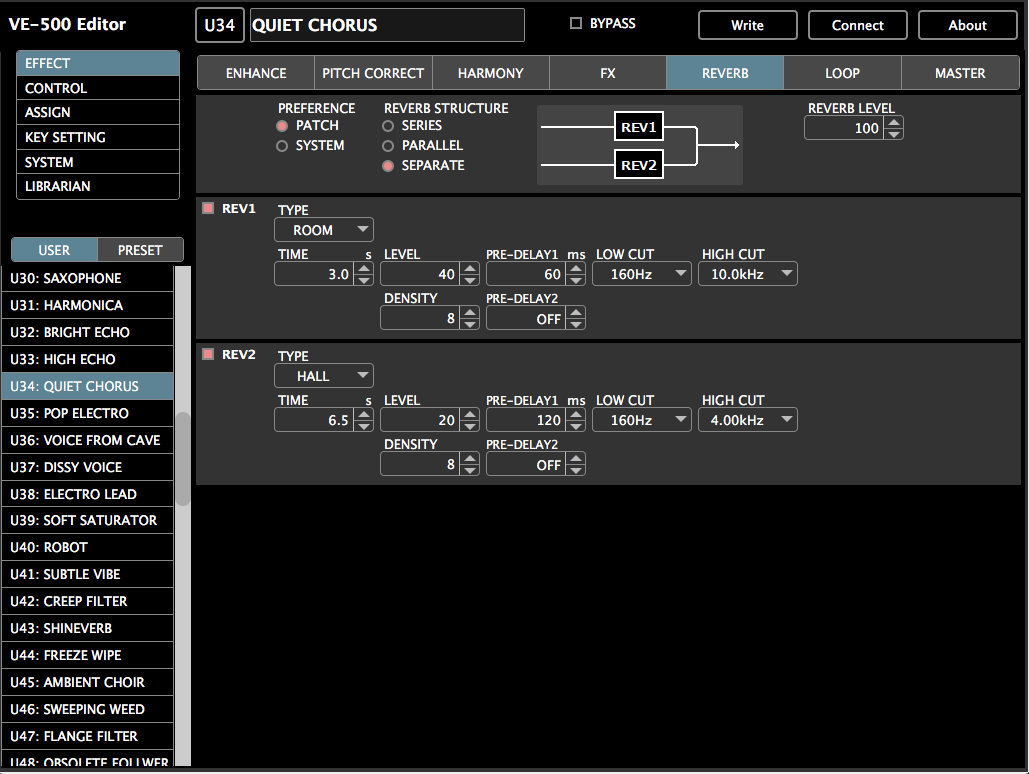Image resolution: width=1029 pixels, height=774 pixels.
Task: Open the About dialog
Action: tap(967, 25)
